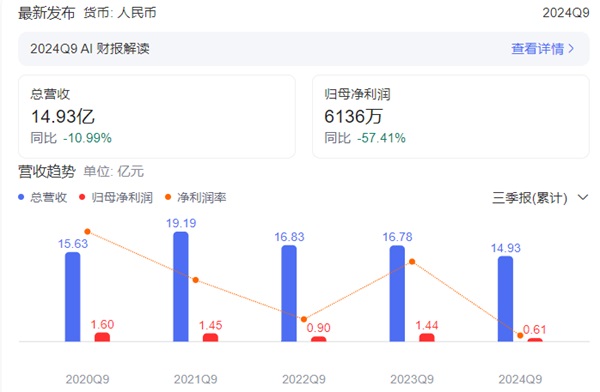Toggle 净利润率 legend series
This screenshot has width=600, height=392.
[x=196, y=198]
